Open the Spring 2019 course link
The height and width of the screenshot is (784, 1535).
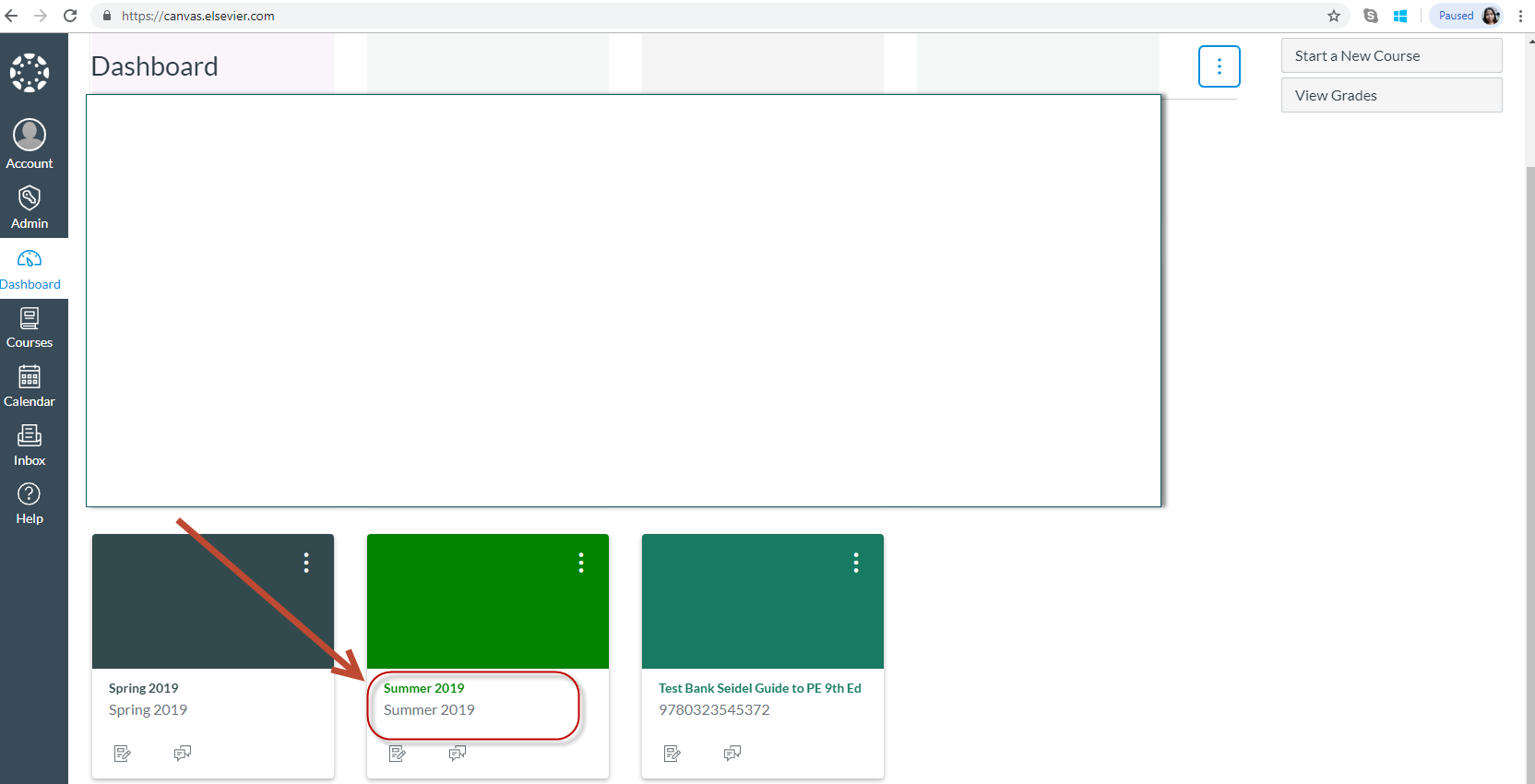click(144, 688)
